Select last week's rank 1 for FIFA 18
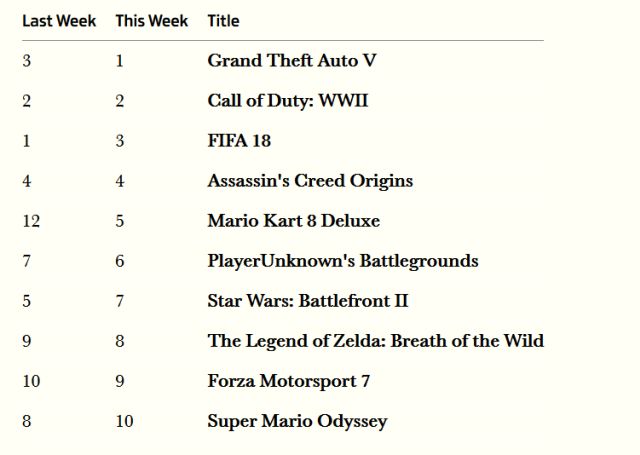This screenshot has height=455, width=640. pyautogui.click(x=27, y=141)
